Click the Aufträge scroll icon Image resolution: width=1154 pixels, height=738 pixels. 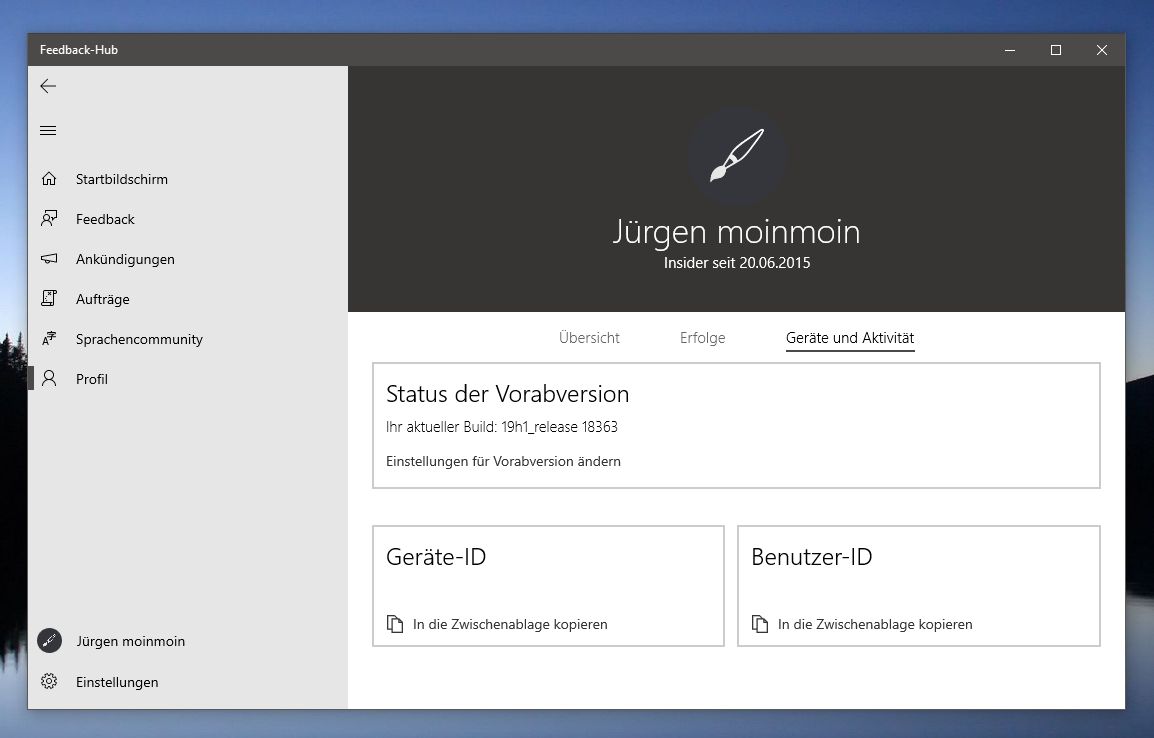coord(49,299)
